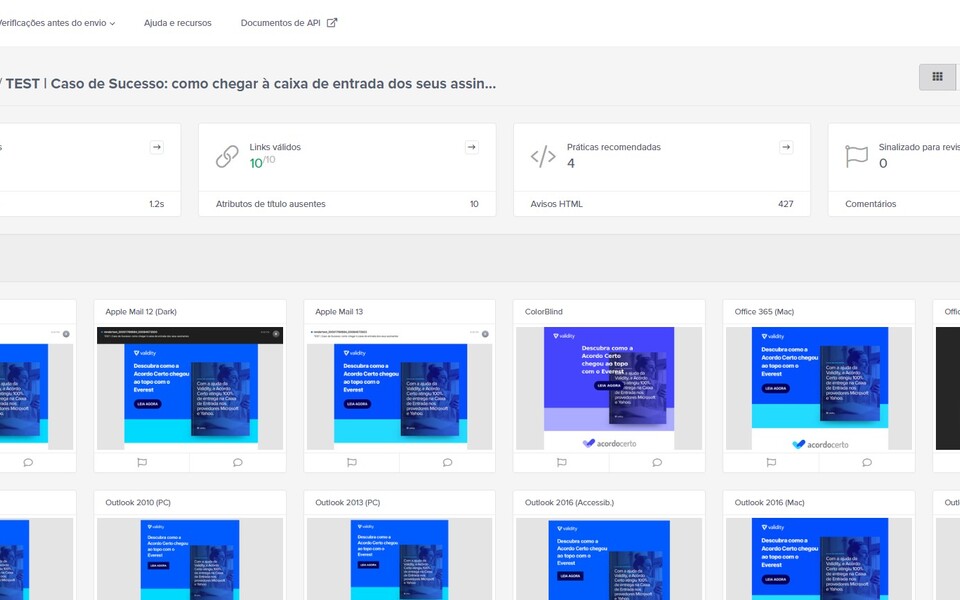Comment on Apple Mail 13 preview
This screenshot has width=960, height=600.
click(448, 462)
